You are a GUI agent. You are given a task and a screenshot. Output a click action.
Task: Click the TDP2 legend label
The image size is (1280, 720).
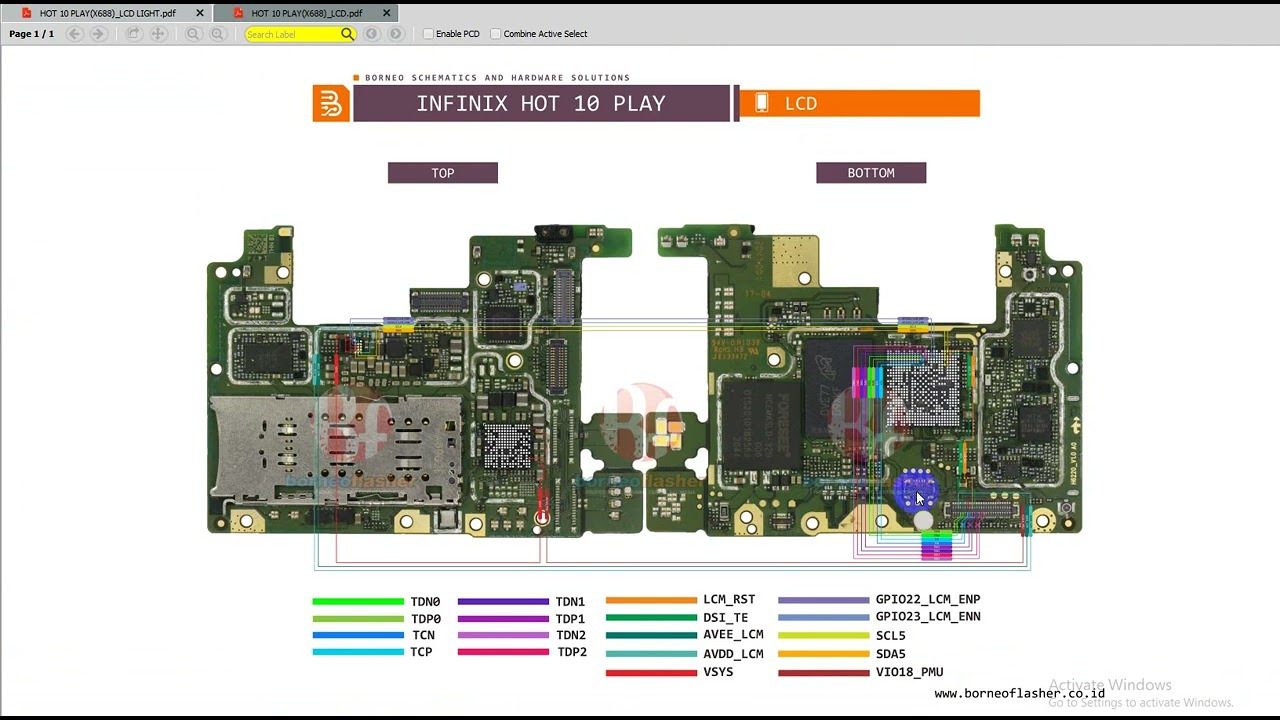pyautogui.click(x=572, y=652)
